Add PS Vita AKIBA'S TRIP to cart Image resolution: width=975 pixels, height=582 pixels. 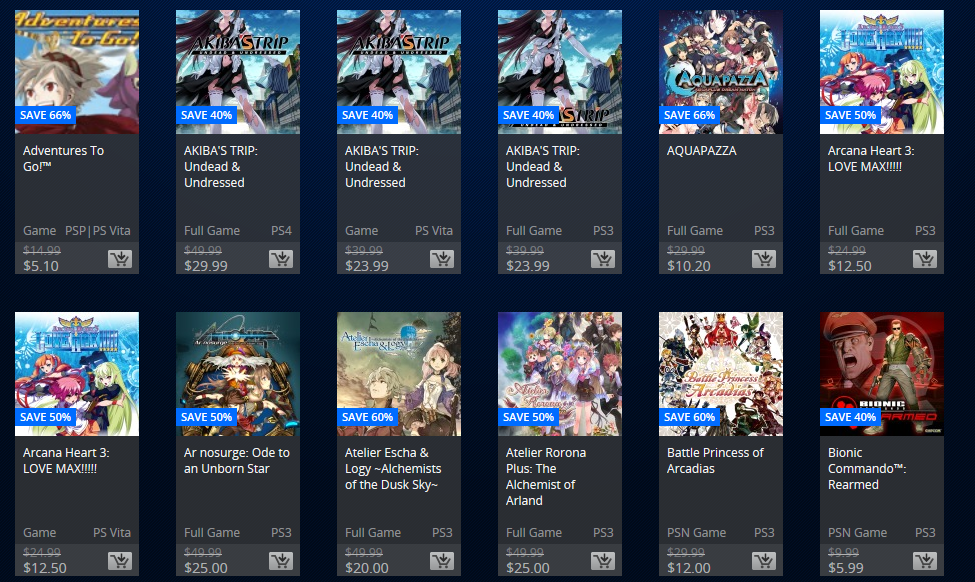tap(442, 259)
